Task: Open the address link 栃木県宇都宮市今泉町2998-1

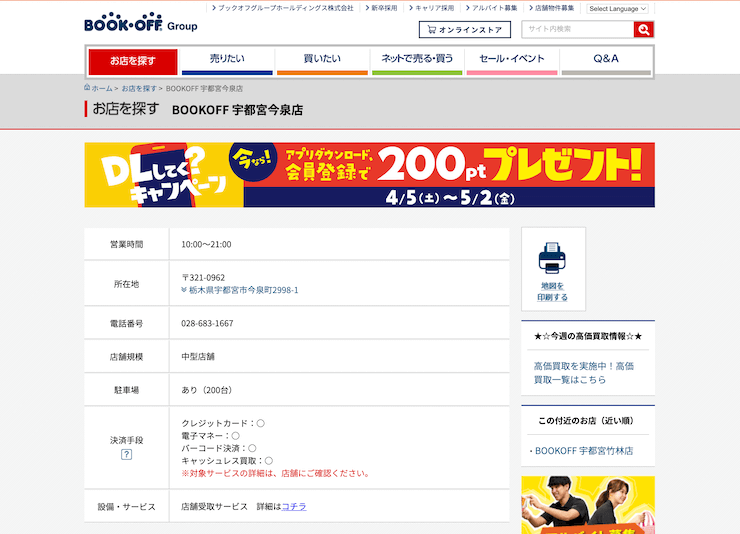Action: (244, 290)
